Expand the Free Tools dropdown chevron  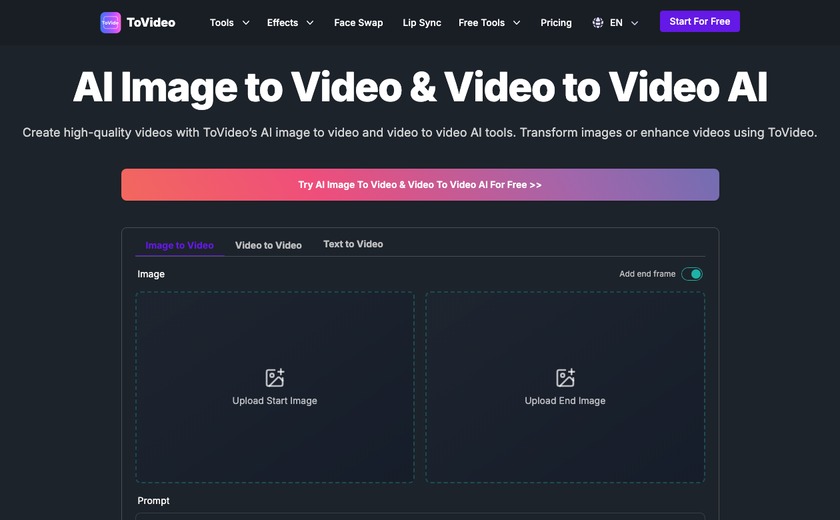(x=516, y=22)
